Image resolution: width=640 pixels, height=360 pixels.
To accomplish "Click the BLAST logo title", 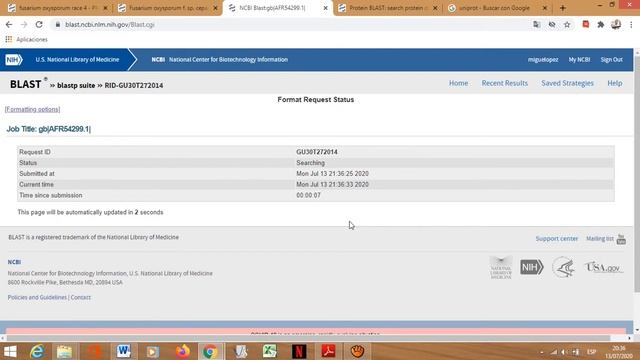I will click(x=25, y=84).
